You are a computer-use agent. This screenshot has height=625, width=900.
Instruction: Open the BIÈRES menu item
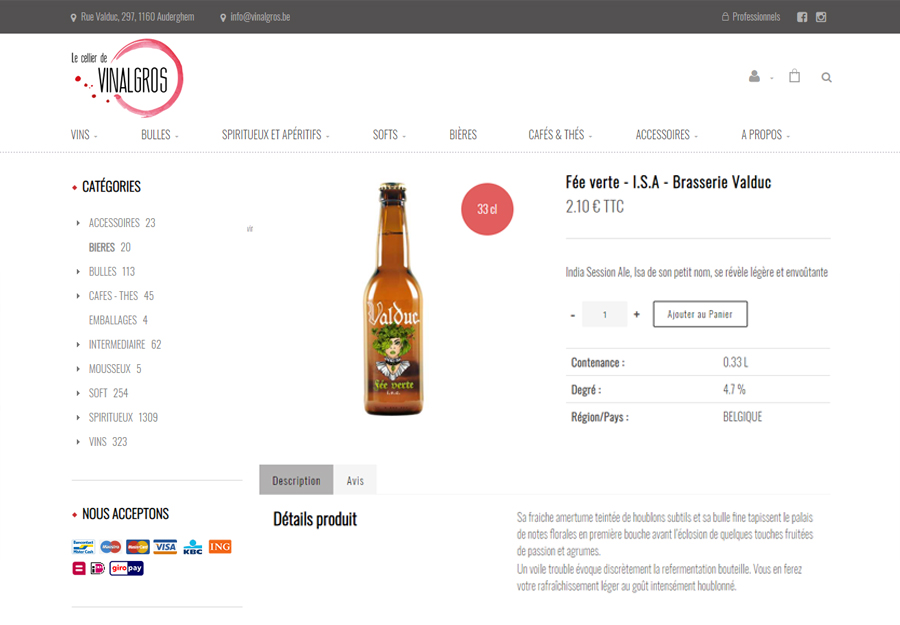[x=463, y=135]
